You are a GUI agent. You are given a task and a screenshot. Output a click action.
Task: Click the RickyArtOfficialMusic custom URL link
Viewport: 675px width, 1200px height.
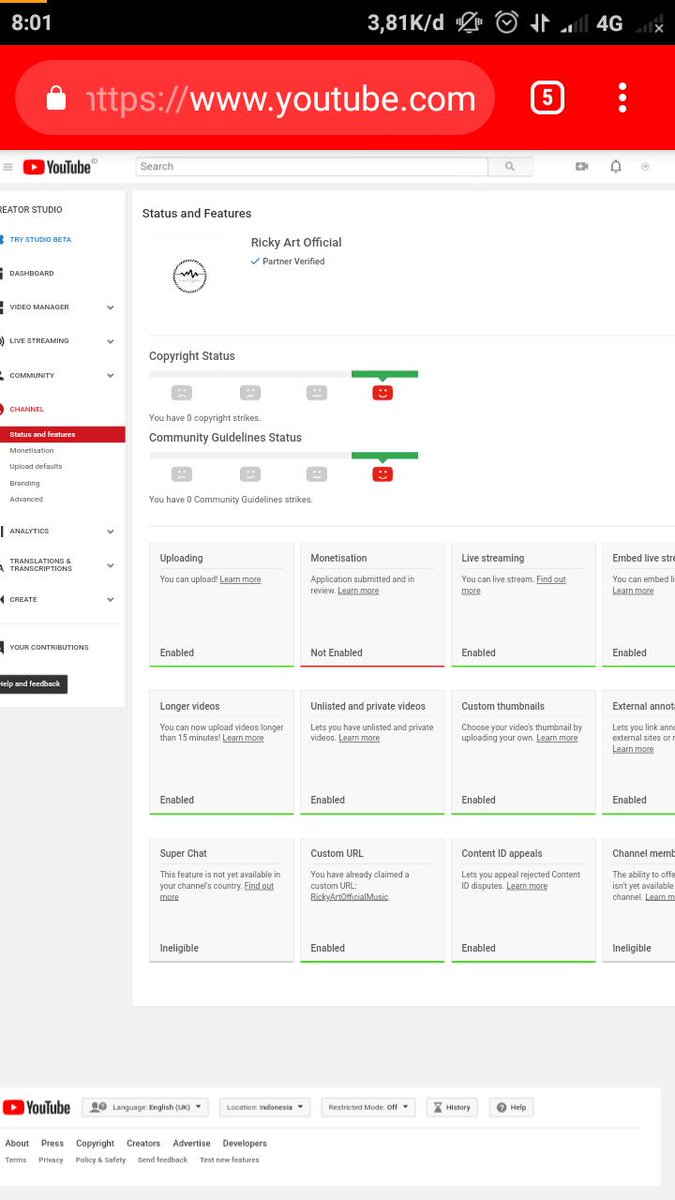click(x=349, y=897)
